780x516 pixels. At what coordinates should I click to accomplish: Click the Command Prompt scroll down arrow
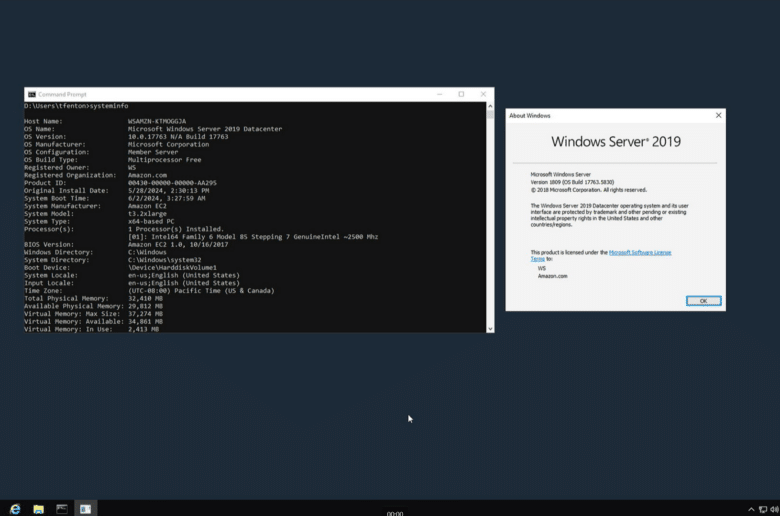click(490, 328)
